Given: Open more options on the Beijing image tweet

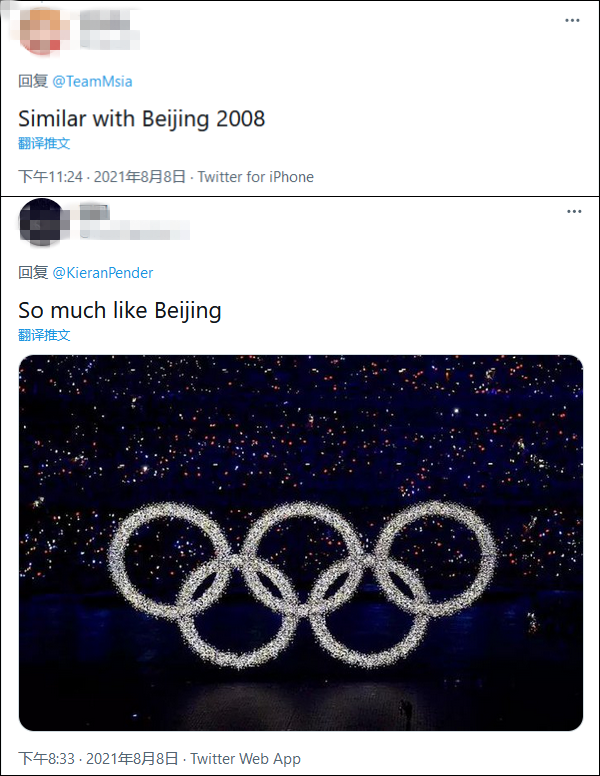Looking at the screenshot, I should point(573,212).
